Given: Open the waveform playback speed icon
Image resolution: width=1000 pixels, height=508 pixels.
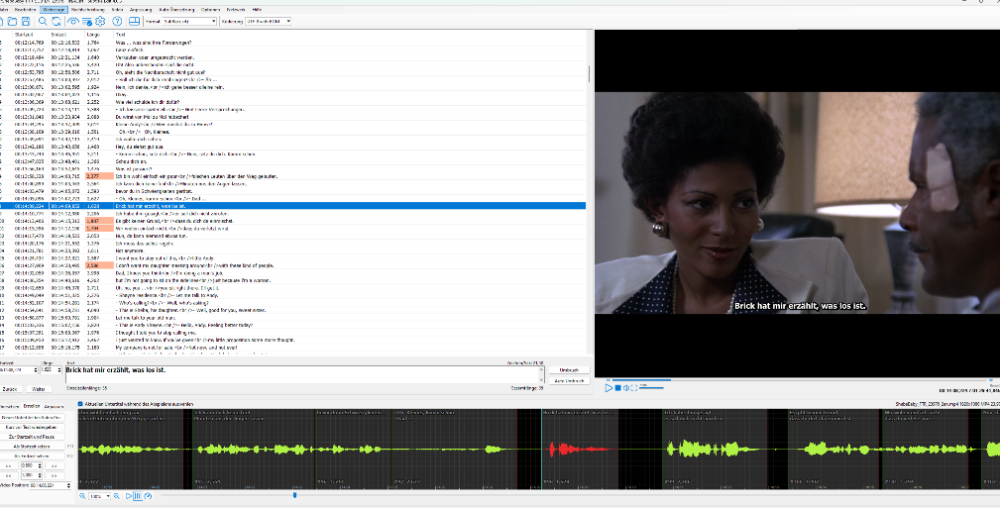Looking at the screenshot, I should tap(148, 496).
